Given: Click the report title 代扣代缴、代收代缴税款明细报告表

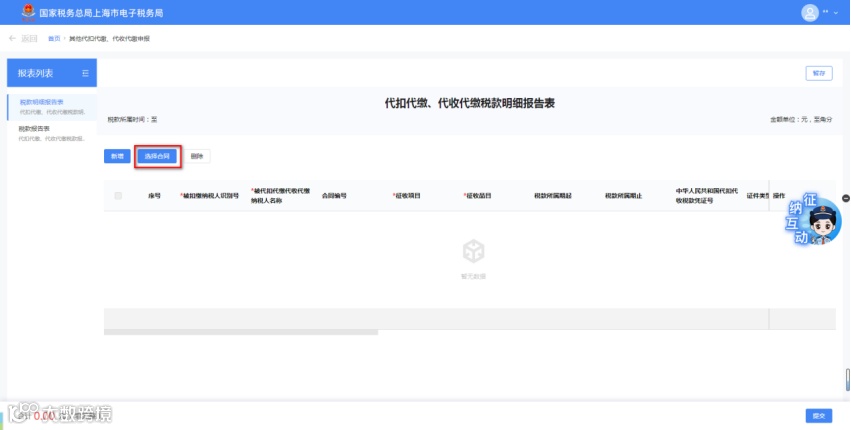Looking at the screenshot, I should pos(469,103).
